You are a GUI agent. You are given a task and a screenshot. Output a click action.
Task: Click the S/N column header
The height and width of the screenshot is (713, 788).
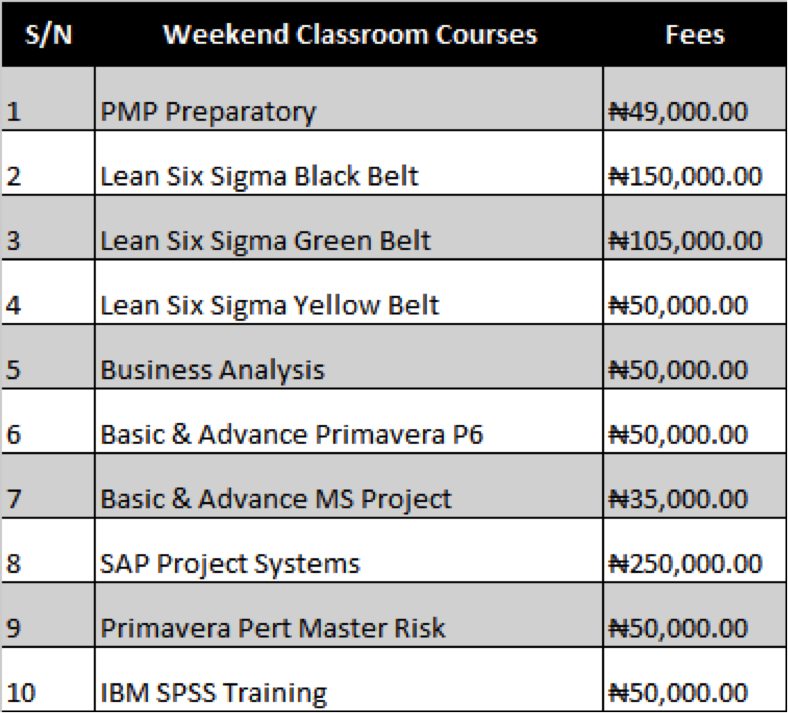point(48,35)
